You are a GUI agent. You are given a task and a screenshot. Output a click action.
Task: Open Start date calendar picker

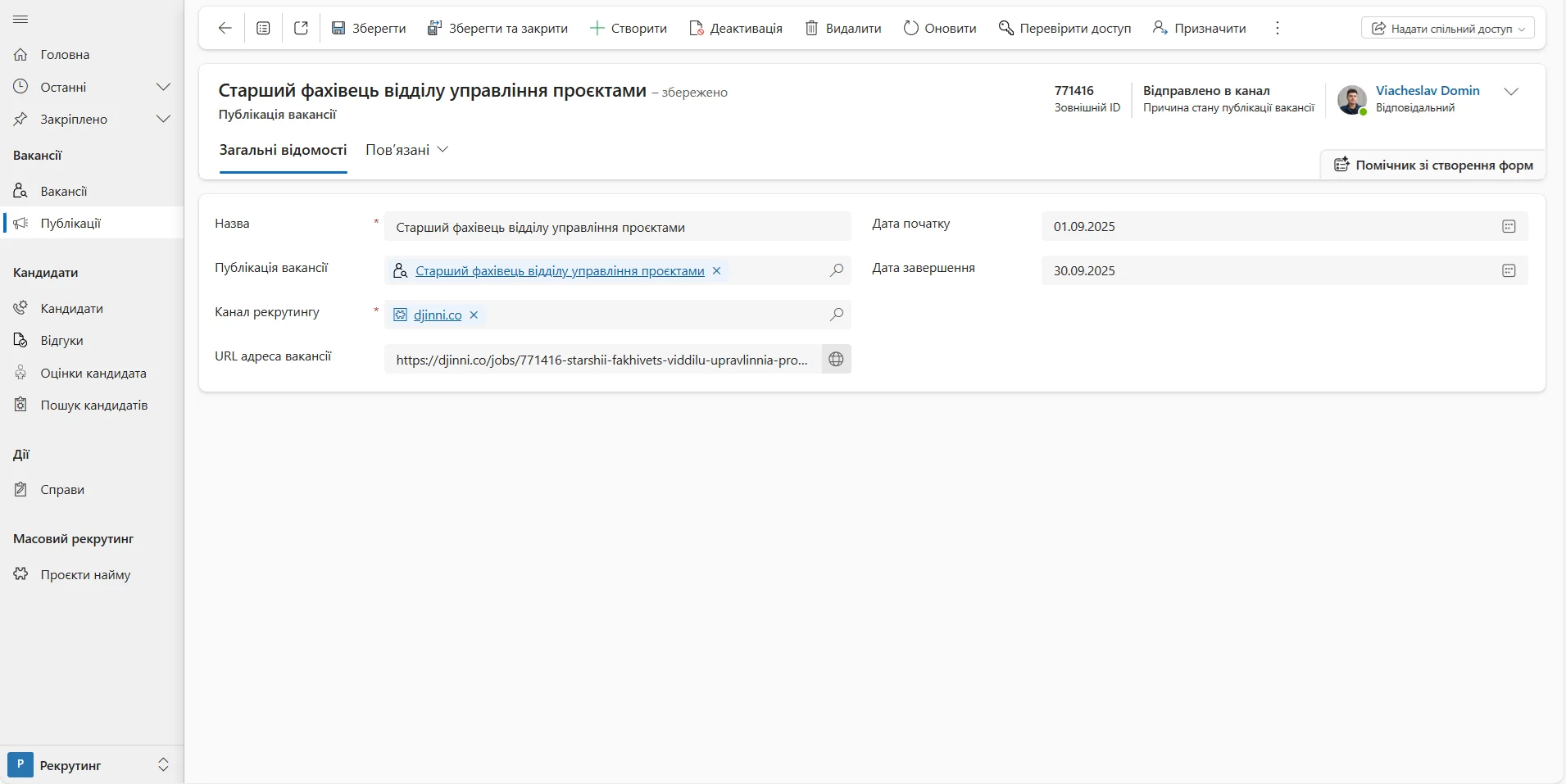pos(1509,227)
